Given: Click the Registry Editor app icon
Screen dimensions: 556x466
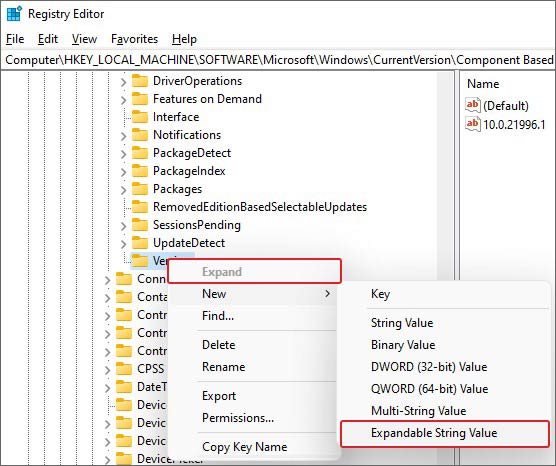Looking at the screenshot, I should pos(14,14).
